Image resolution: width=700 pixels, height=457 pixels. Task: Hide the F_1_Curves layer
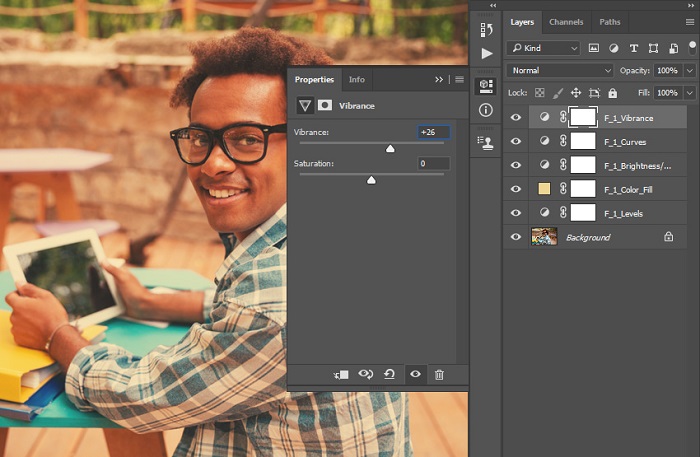click(x=516, y=141)
